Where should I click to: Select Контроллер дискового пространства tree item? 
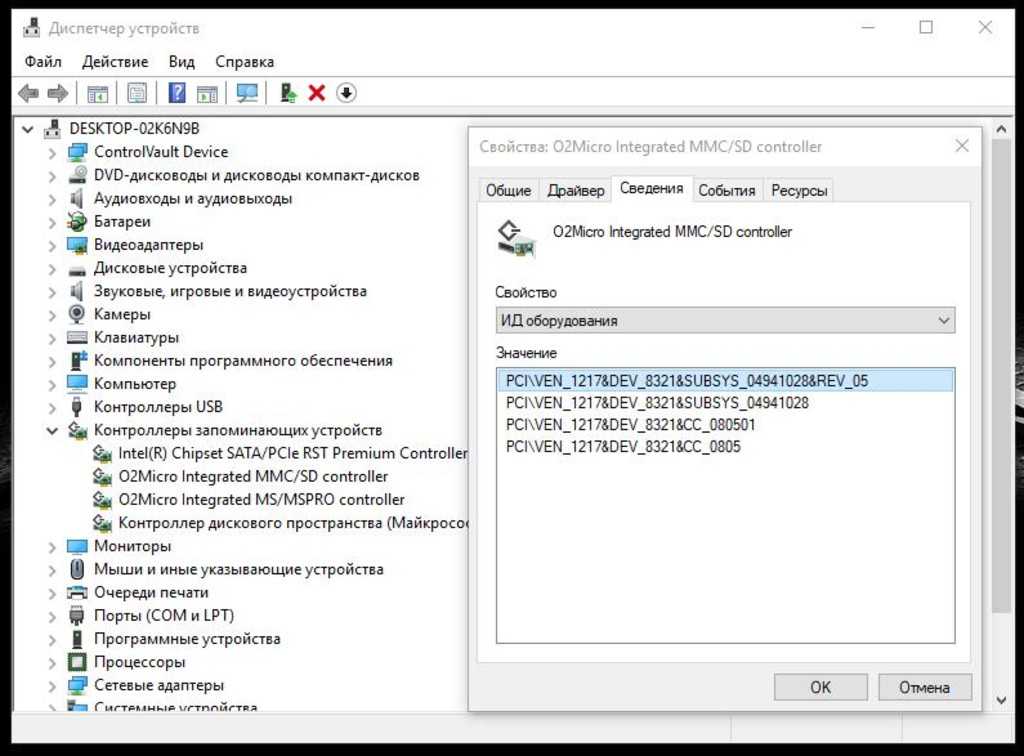click(x=293, y=523)
